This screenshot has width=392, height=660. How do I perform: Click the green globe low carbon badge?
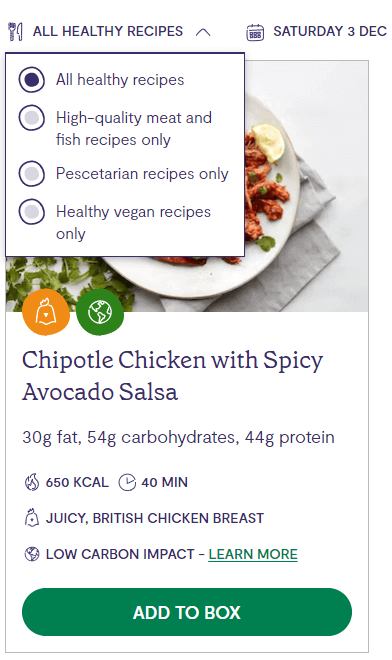100,312
